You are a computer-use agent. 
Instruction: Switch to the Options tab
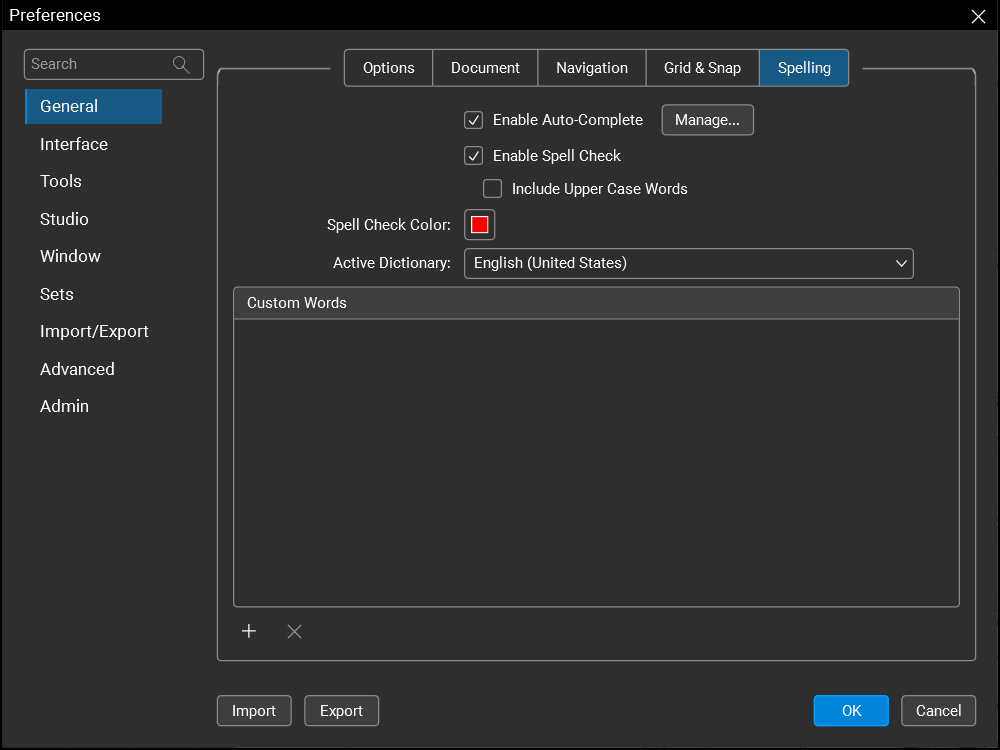coord(388,68)
